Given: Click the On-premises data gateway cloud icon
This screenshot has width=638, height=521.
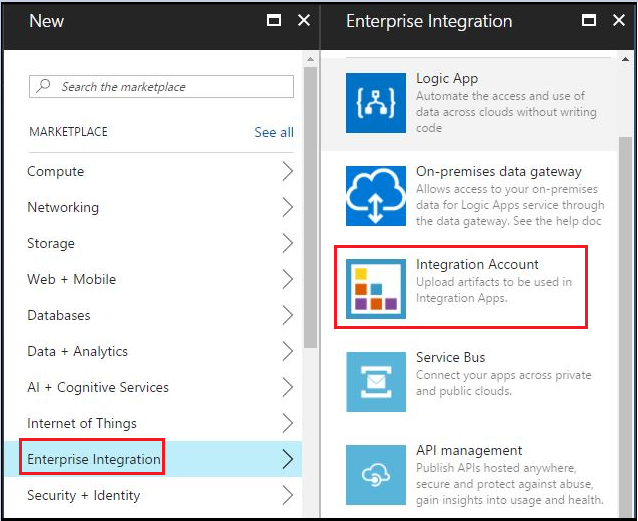Looking at the screenshot, I should (x=376, y=196).
